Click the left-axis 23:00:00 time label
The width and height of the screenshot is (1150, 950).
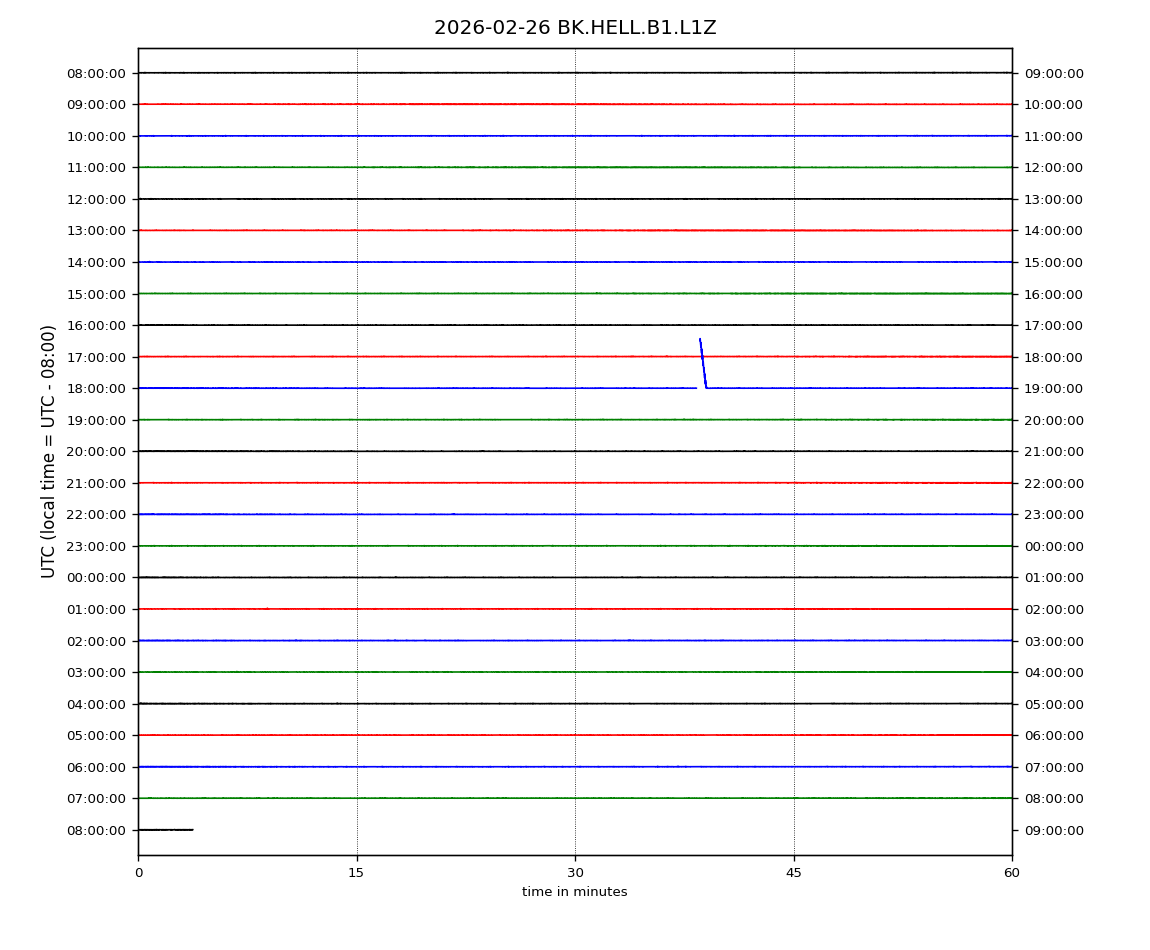coord(96,546)
